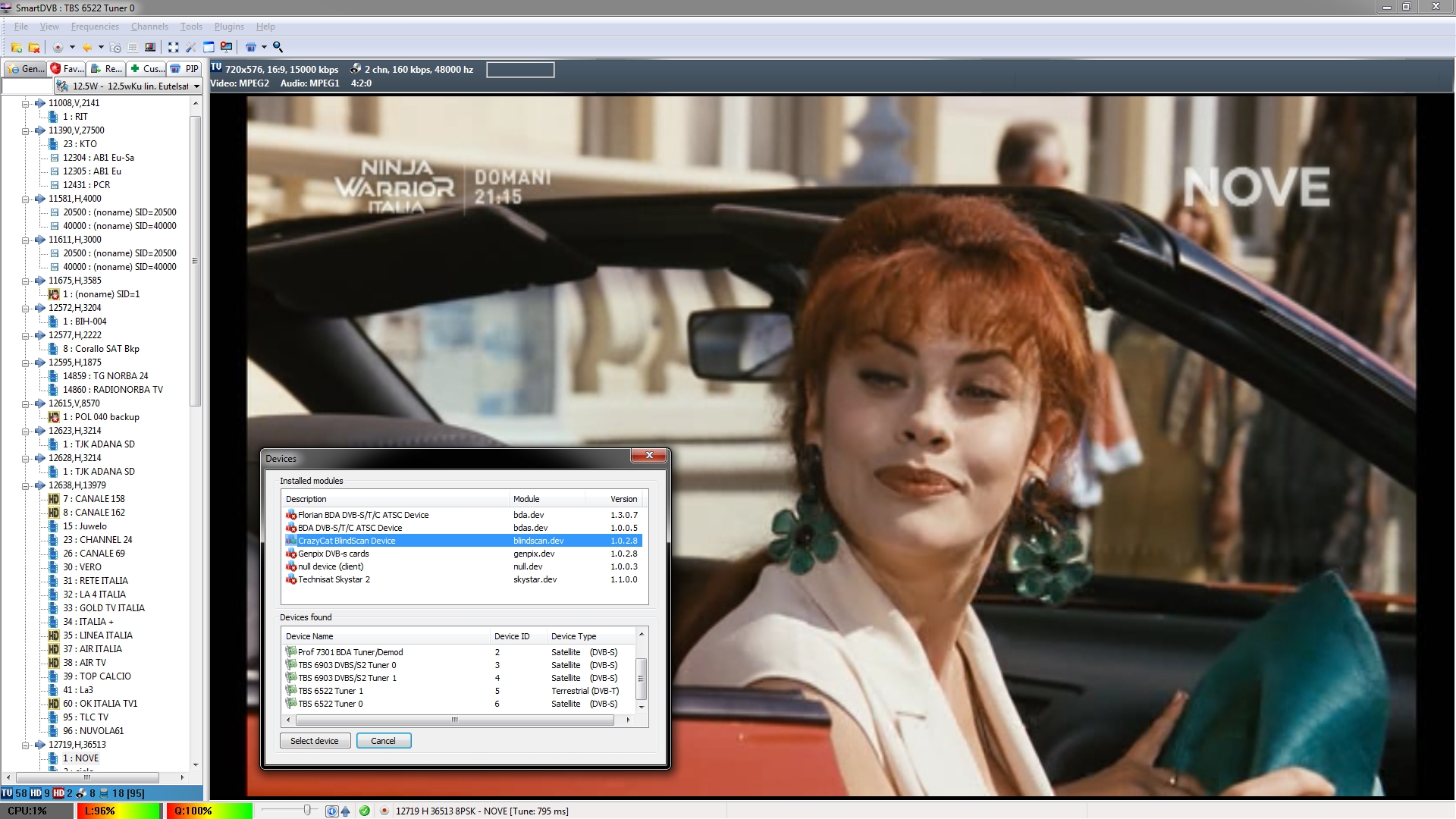The width and height of the screenshot is (1456, 819).
Task: Open the Channels menu
Action: pos(149,27)
